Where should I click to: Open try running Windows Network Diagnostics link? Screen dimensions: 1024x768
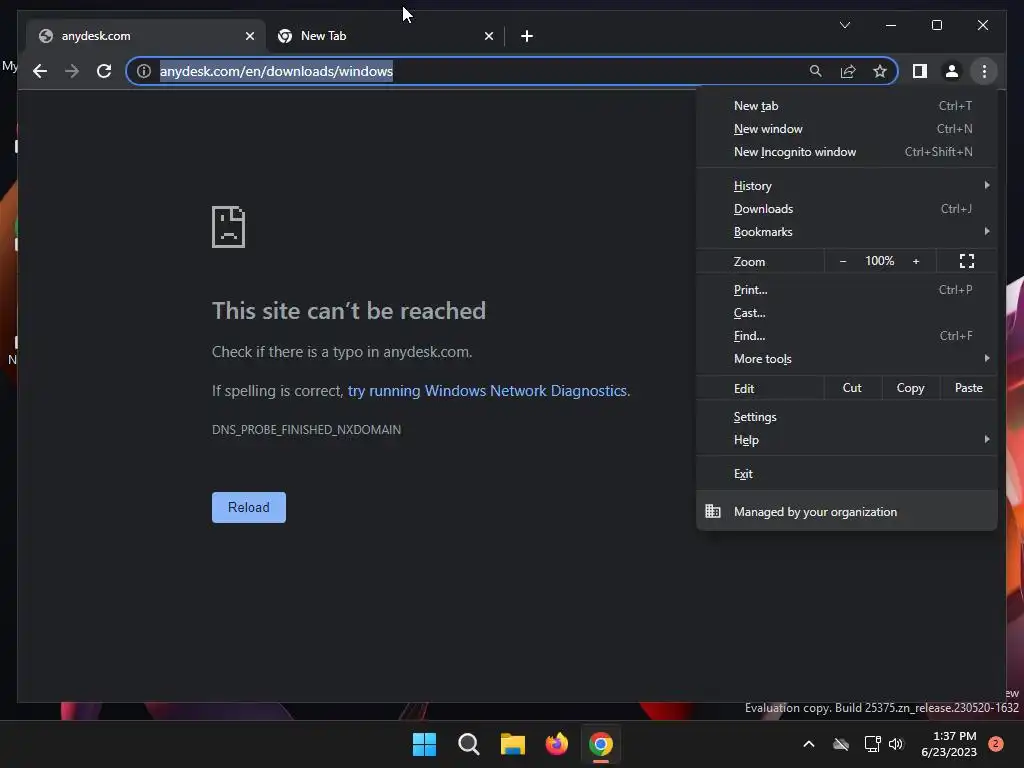[x=487, y=391]
